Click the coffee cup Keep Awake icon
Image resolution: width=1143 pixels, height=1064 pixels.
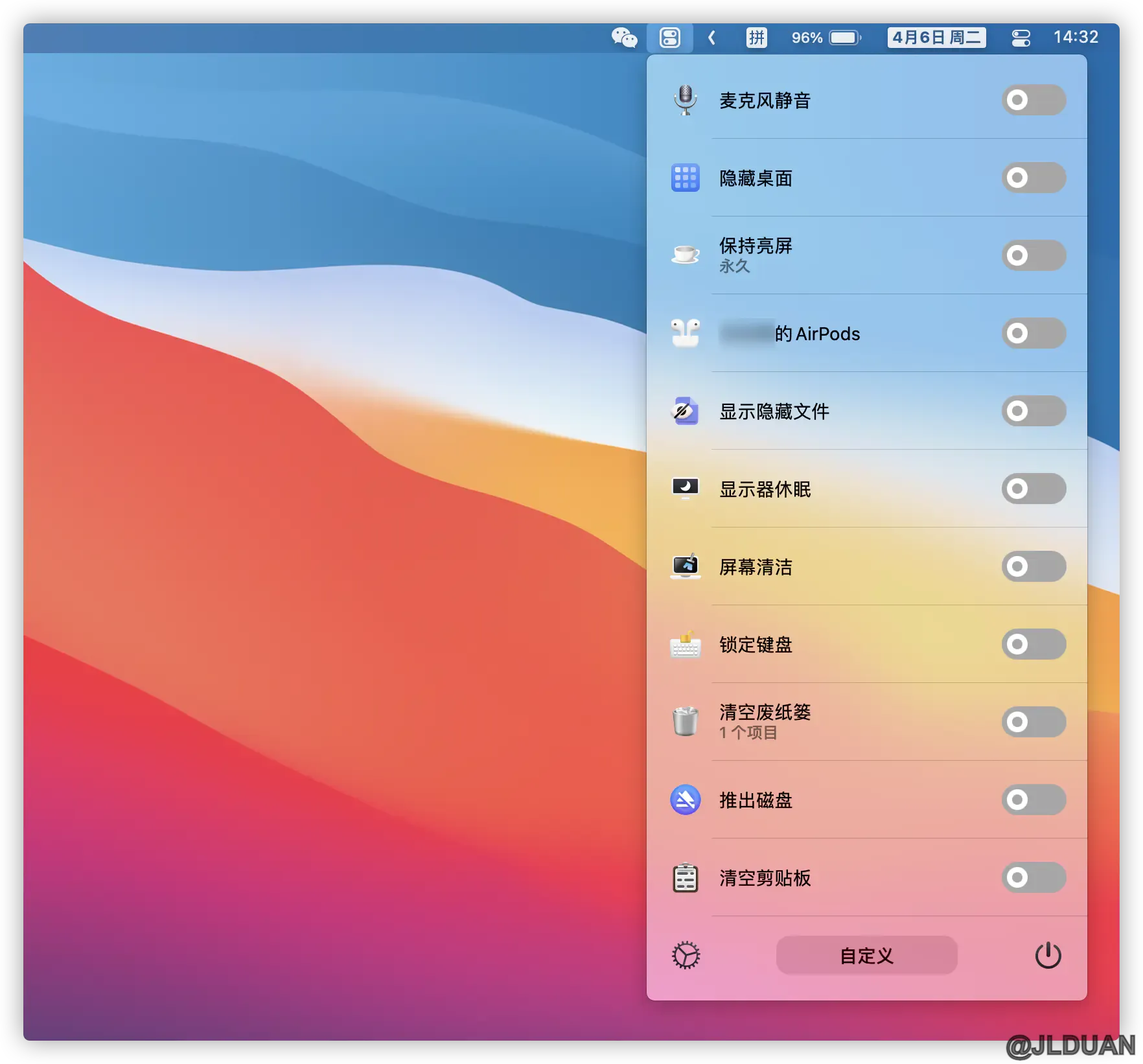686,255
